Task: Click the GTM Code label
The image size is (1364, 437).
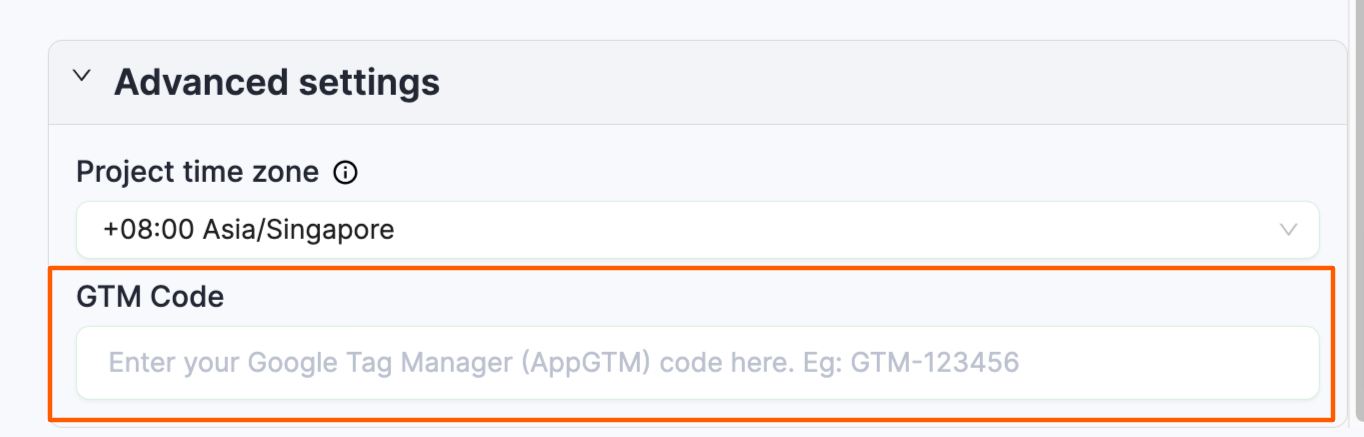Action: point(150,297)
